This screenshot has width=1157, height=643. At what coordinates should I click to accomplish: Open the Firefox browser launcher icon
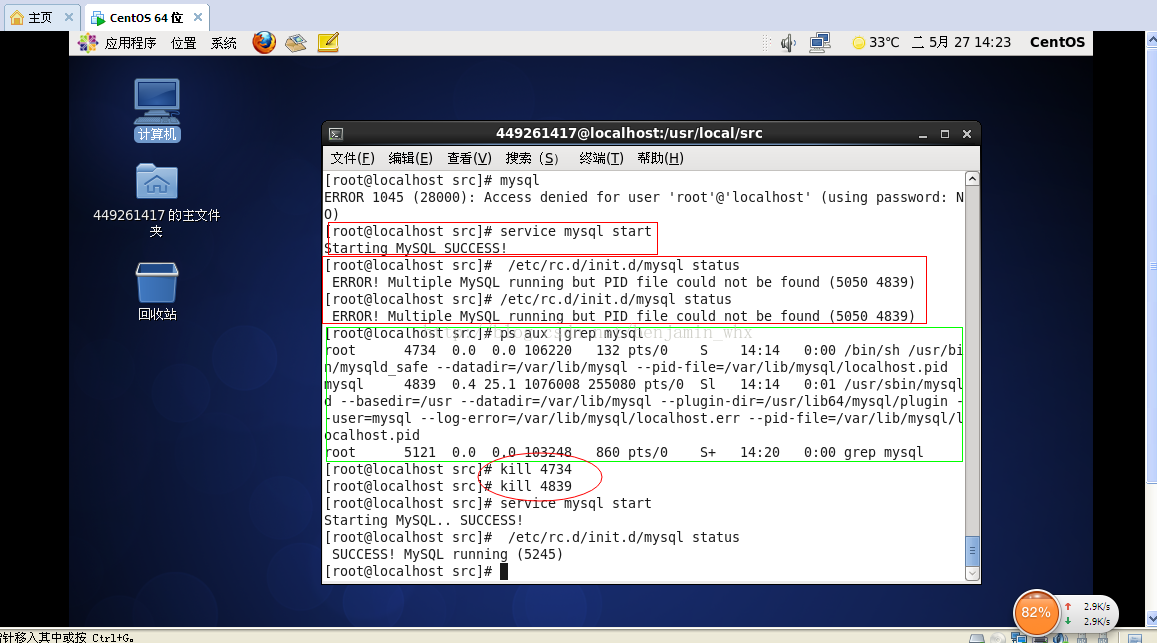point(263,42)
